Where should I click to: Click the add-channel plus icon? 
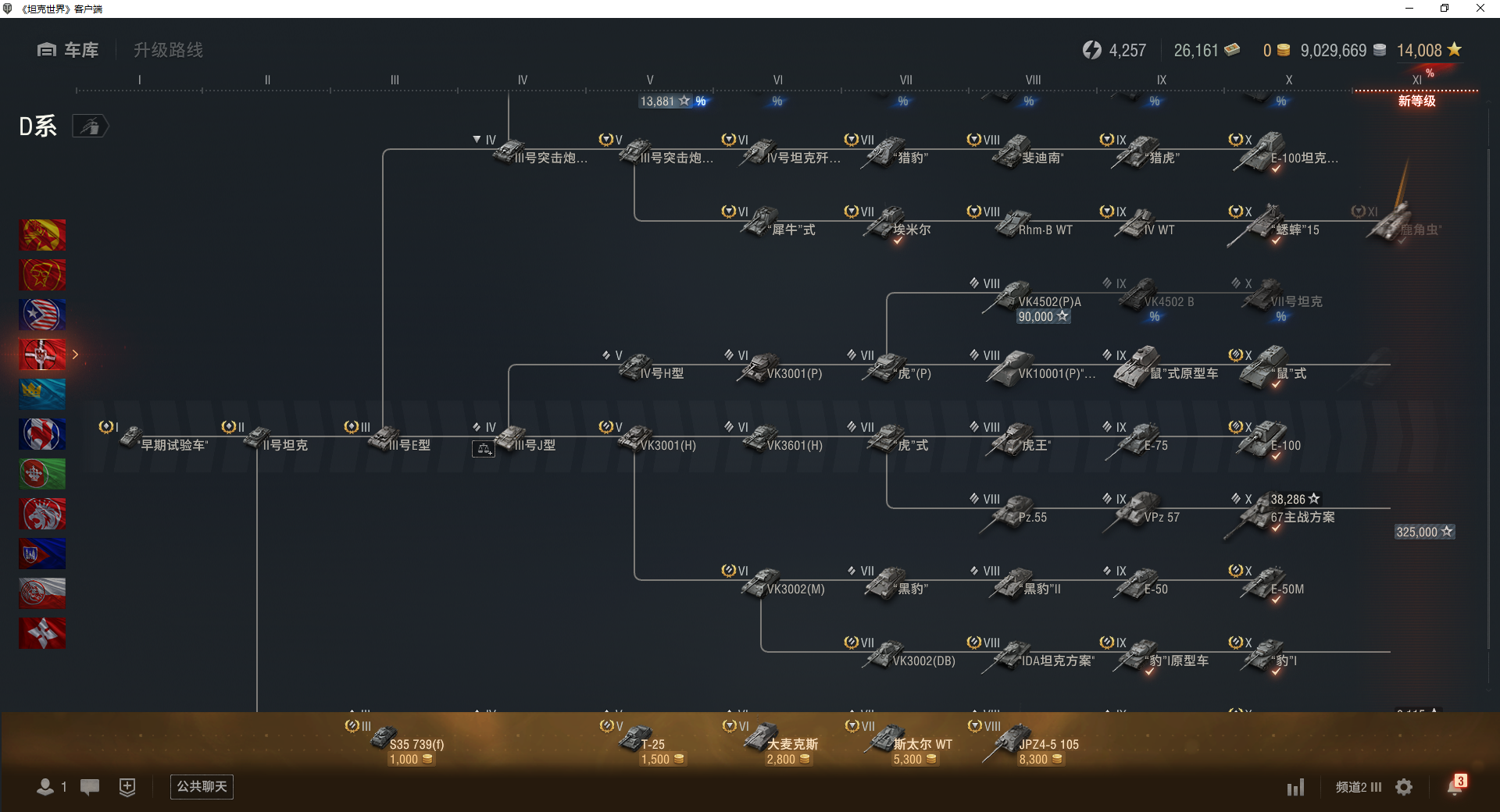tap(127, 787)
